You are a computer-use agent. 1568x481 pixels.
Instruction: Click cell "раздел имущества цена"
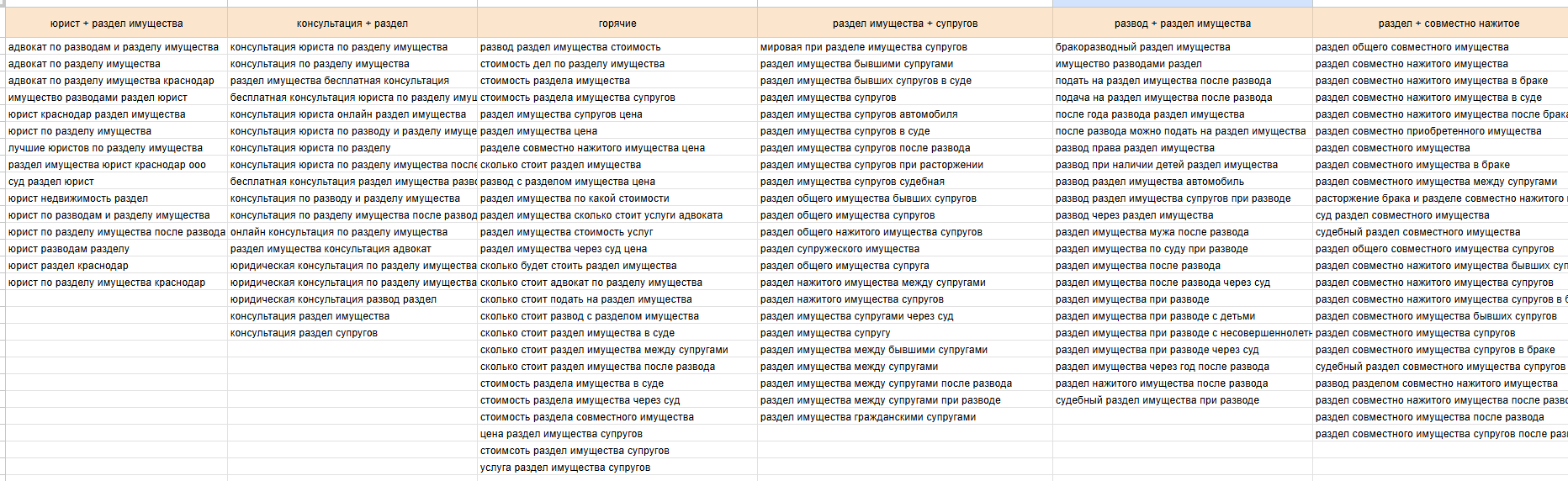[617, 131]
